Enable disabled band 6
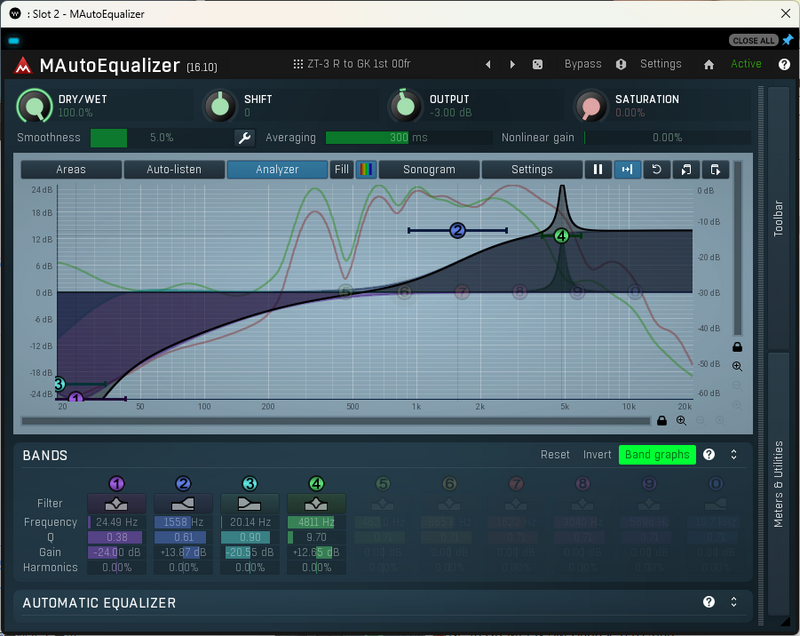The height and width of the screenshot is (636, 800). pyautogui.click(x=449, y=484)
